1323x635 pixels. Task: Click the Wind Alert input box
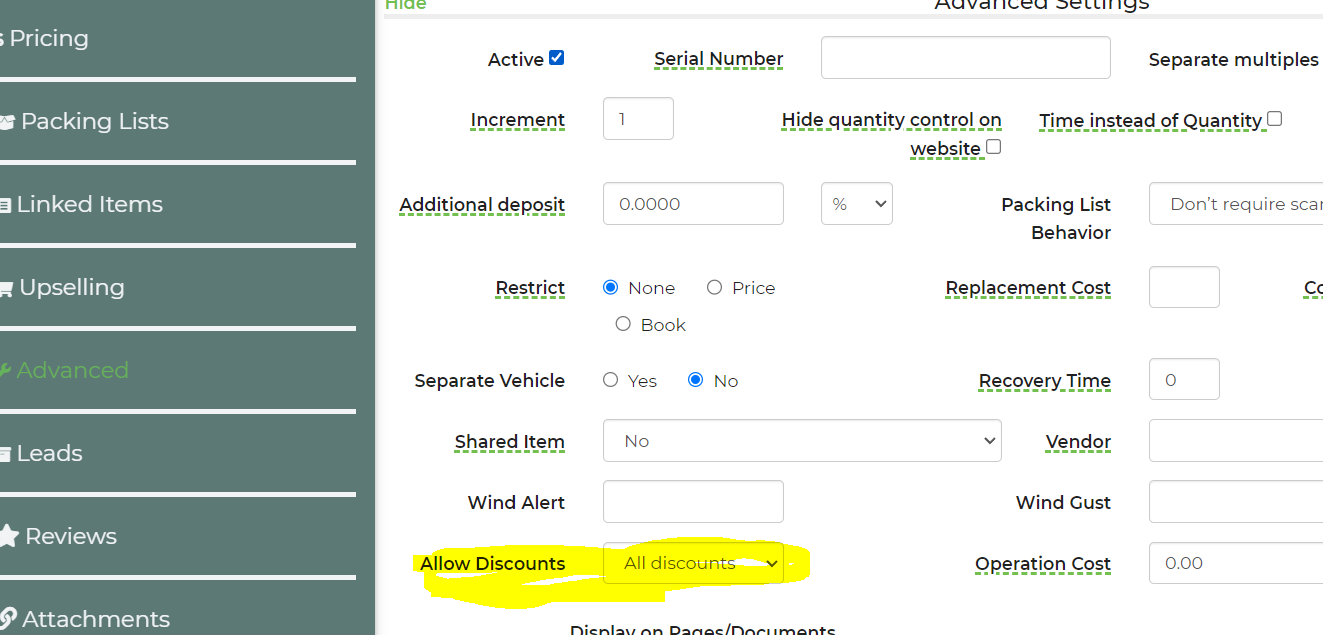tap(693, 502)
